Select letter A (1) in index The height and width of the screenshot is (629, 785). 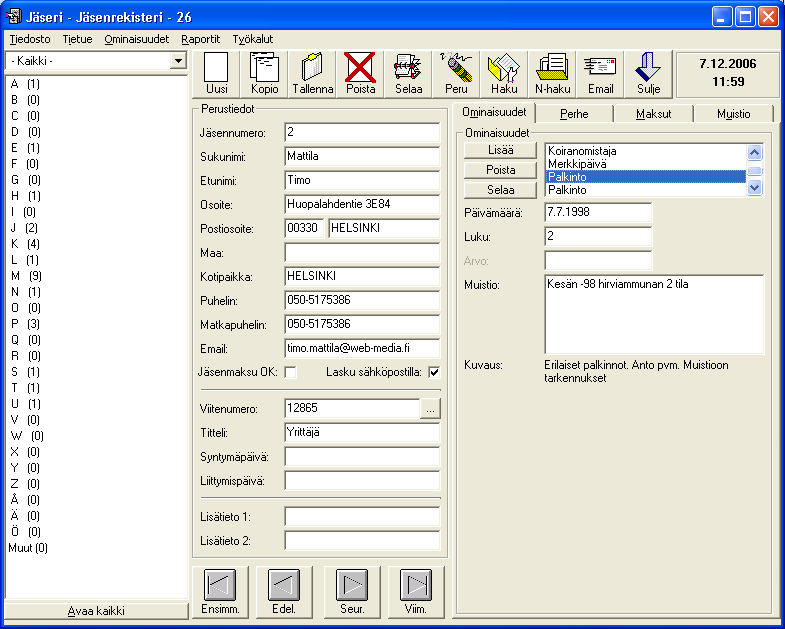(26, 84)
